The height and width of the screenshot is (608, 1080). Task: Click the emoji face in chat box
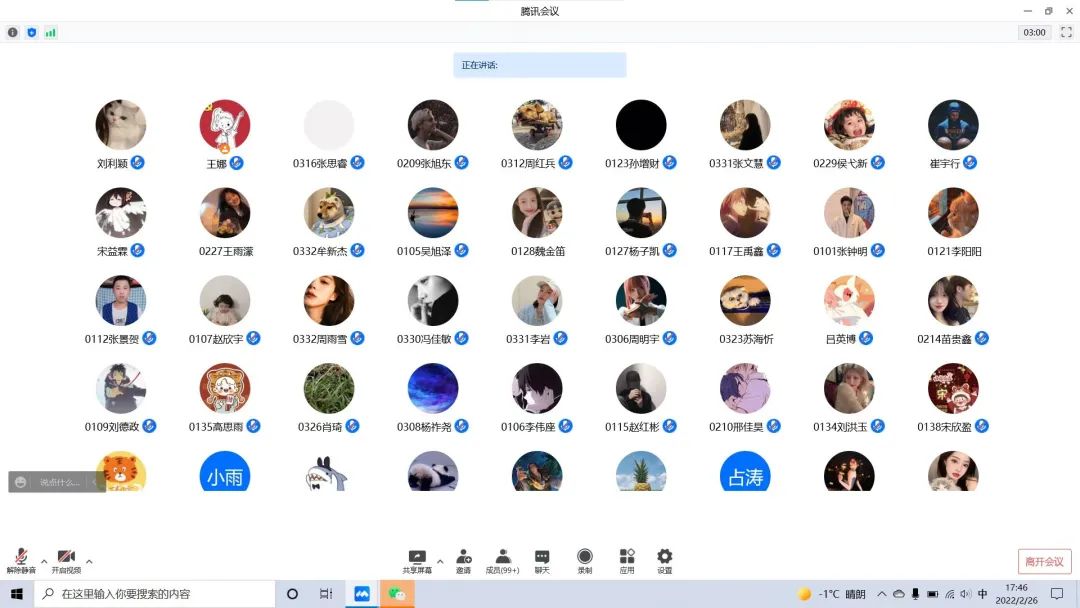[21, 482]
